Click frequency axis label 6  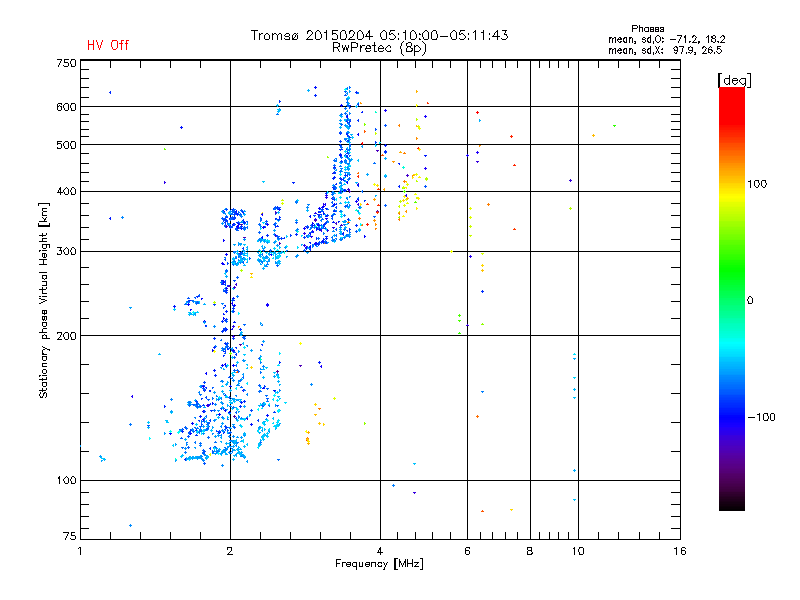pyautogui.click(x=467, y=551)
